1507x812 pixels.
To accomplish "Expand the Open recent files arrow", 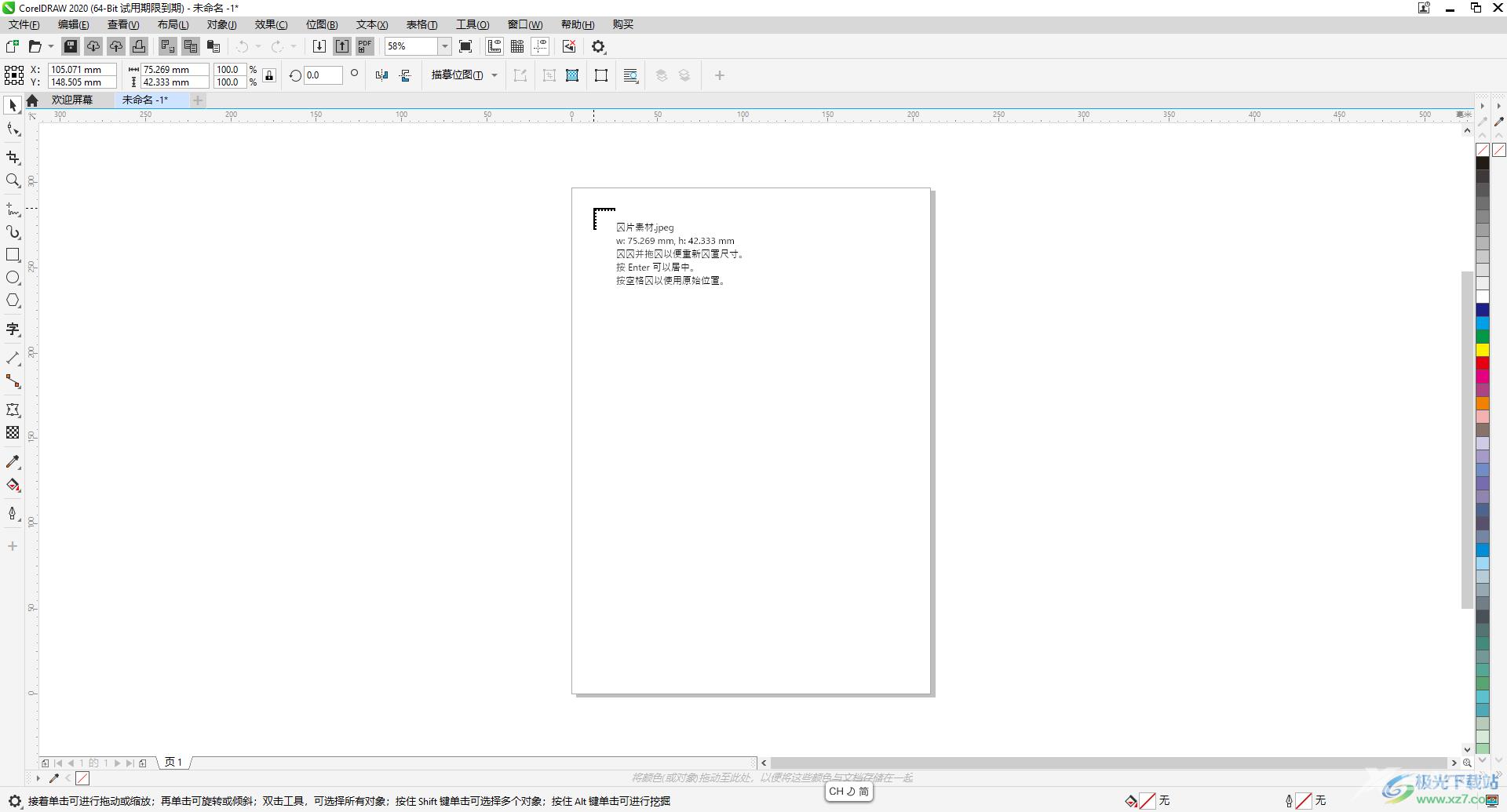I will pyautogui.click(x=51, y=46).
